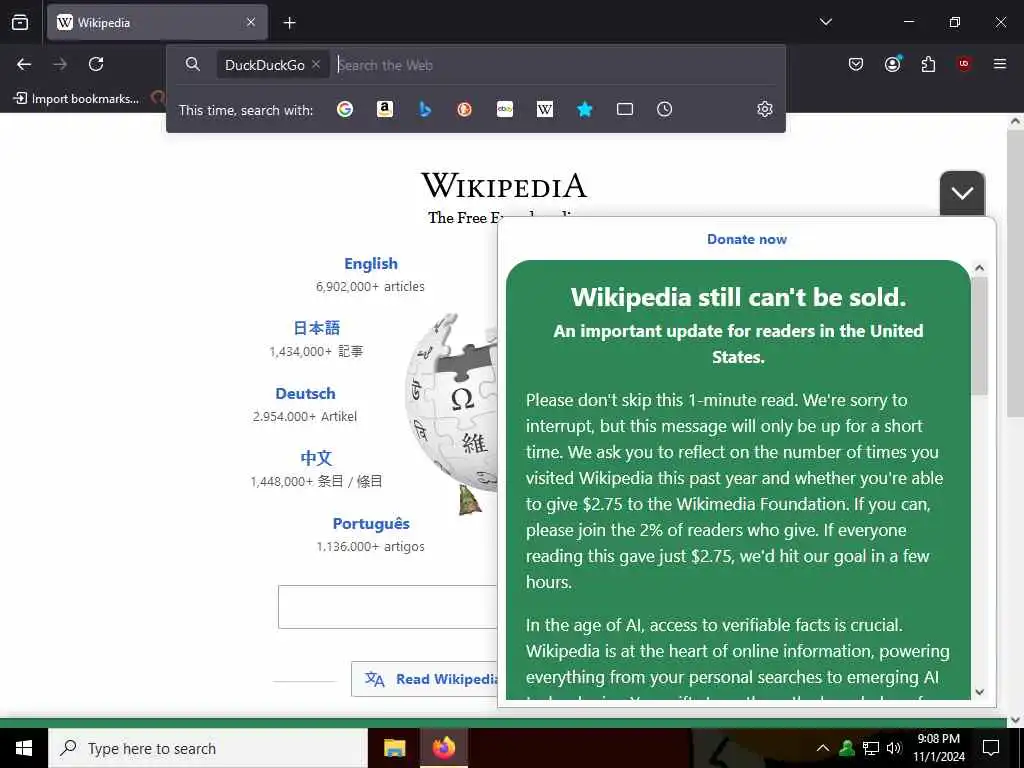Screen dimensions: 1024x768
Task: Open a new tab with plus button
Action: click(x=289, y=23)
